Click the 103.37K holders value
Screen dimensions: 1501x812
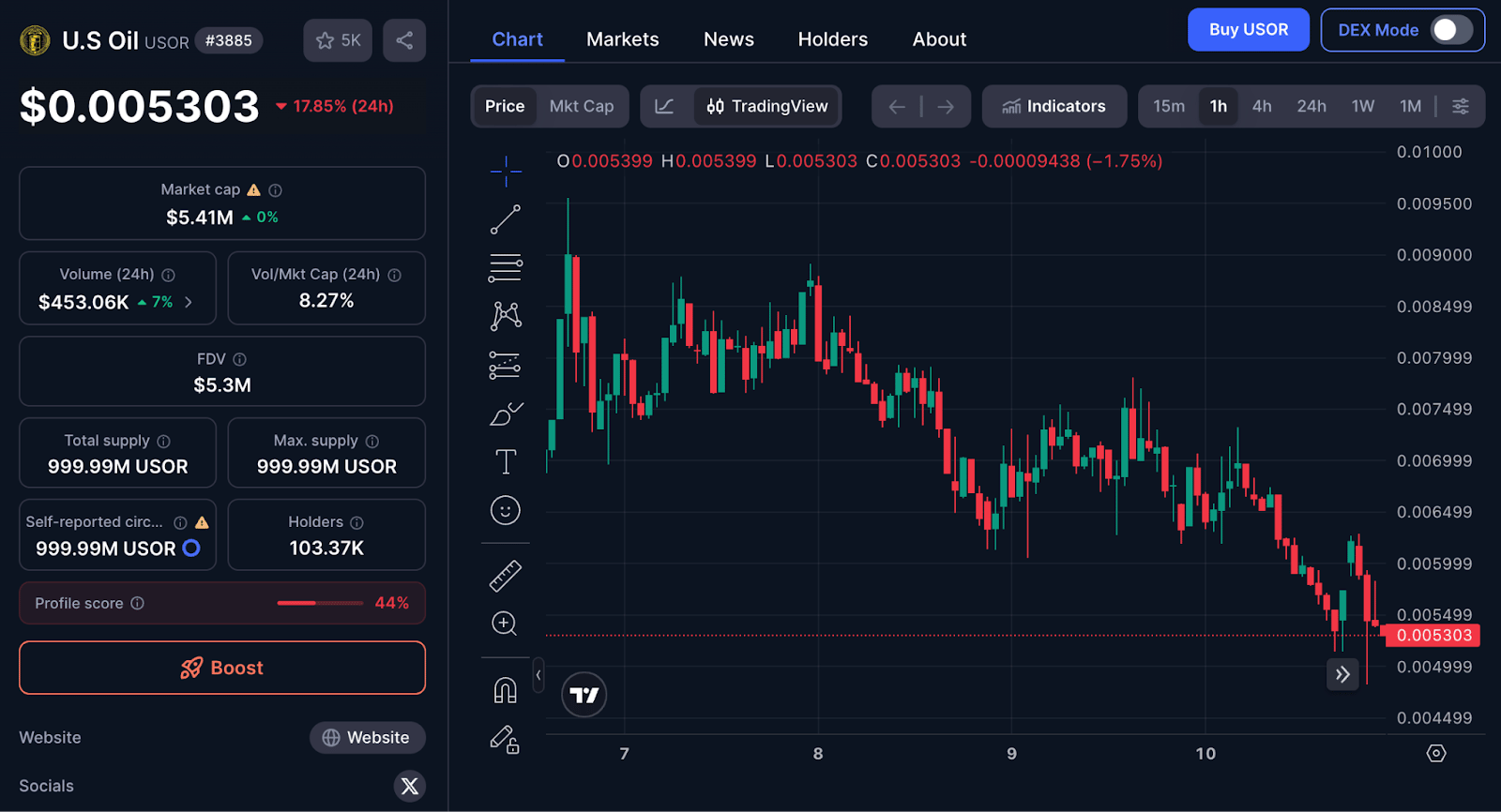(x=326, y=549)
